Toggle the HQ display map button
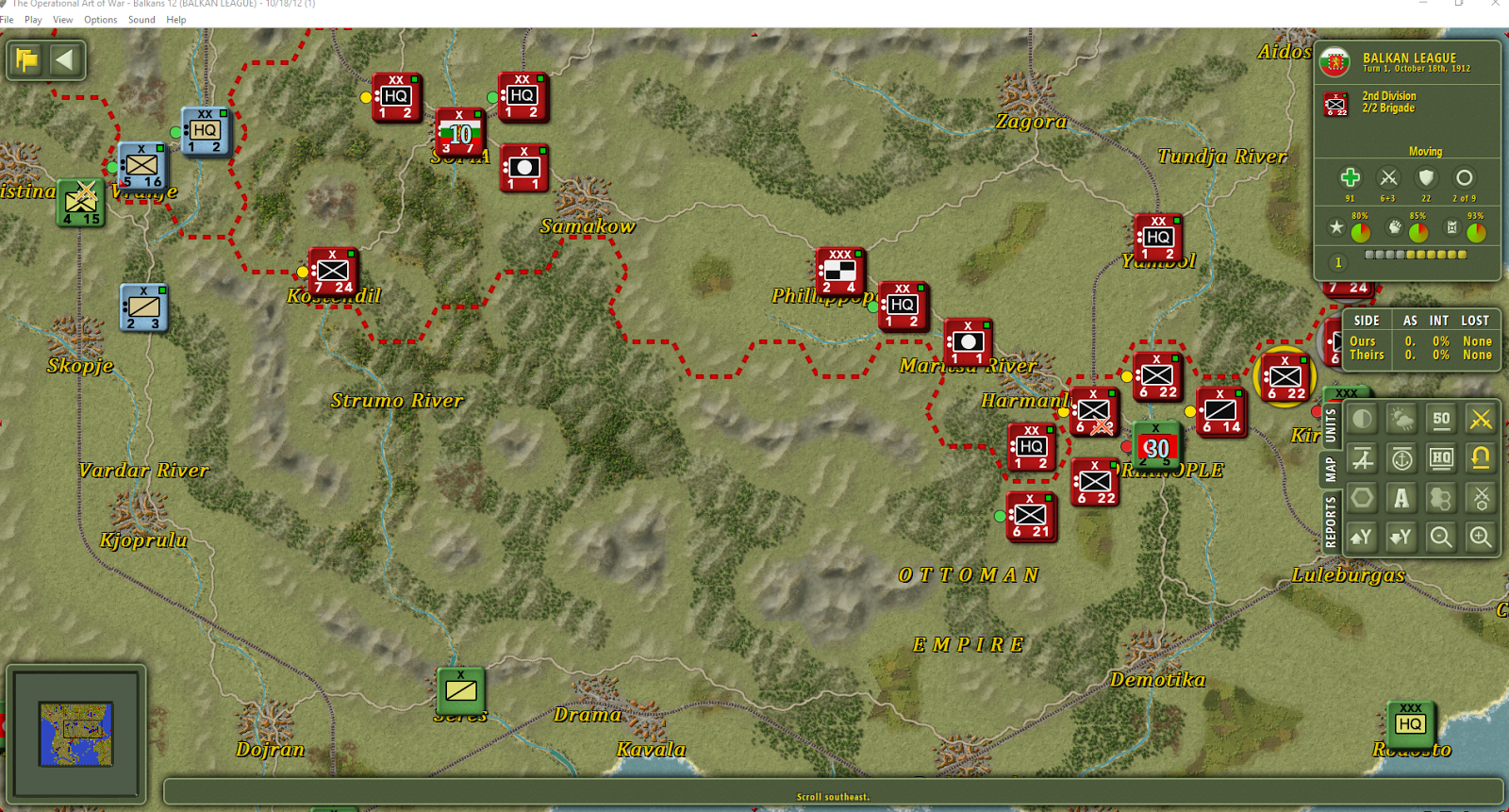Image resolution: width=1509 pixels, height=812 pixels. click(x=1441, y=458)
